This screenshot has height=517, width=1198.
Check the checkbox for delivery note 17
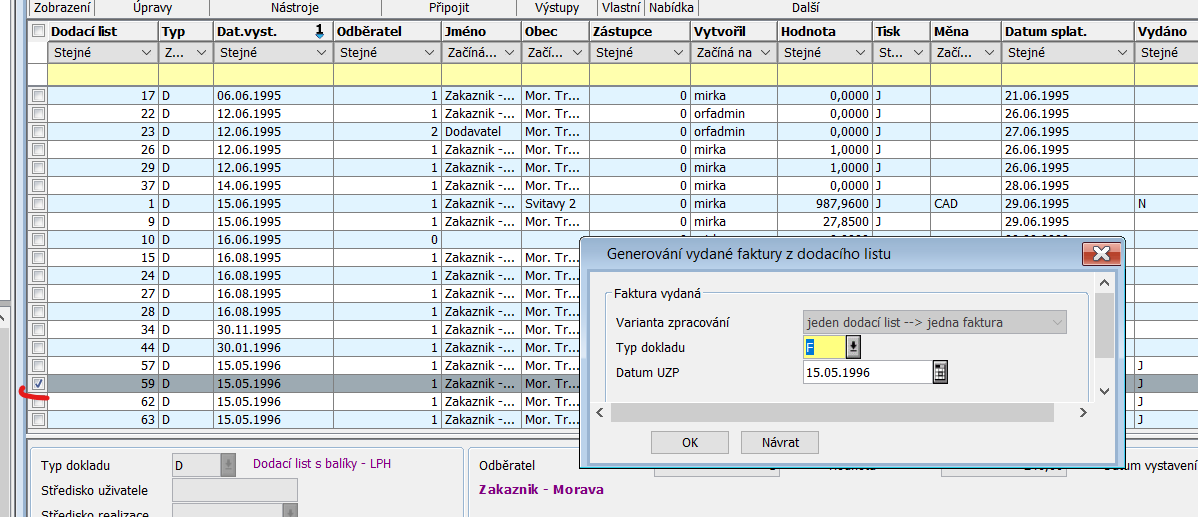pyautogui.click(x=38, y=96)
